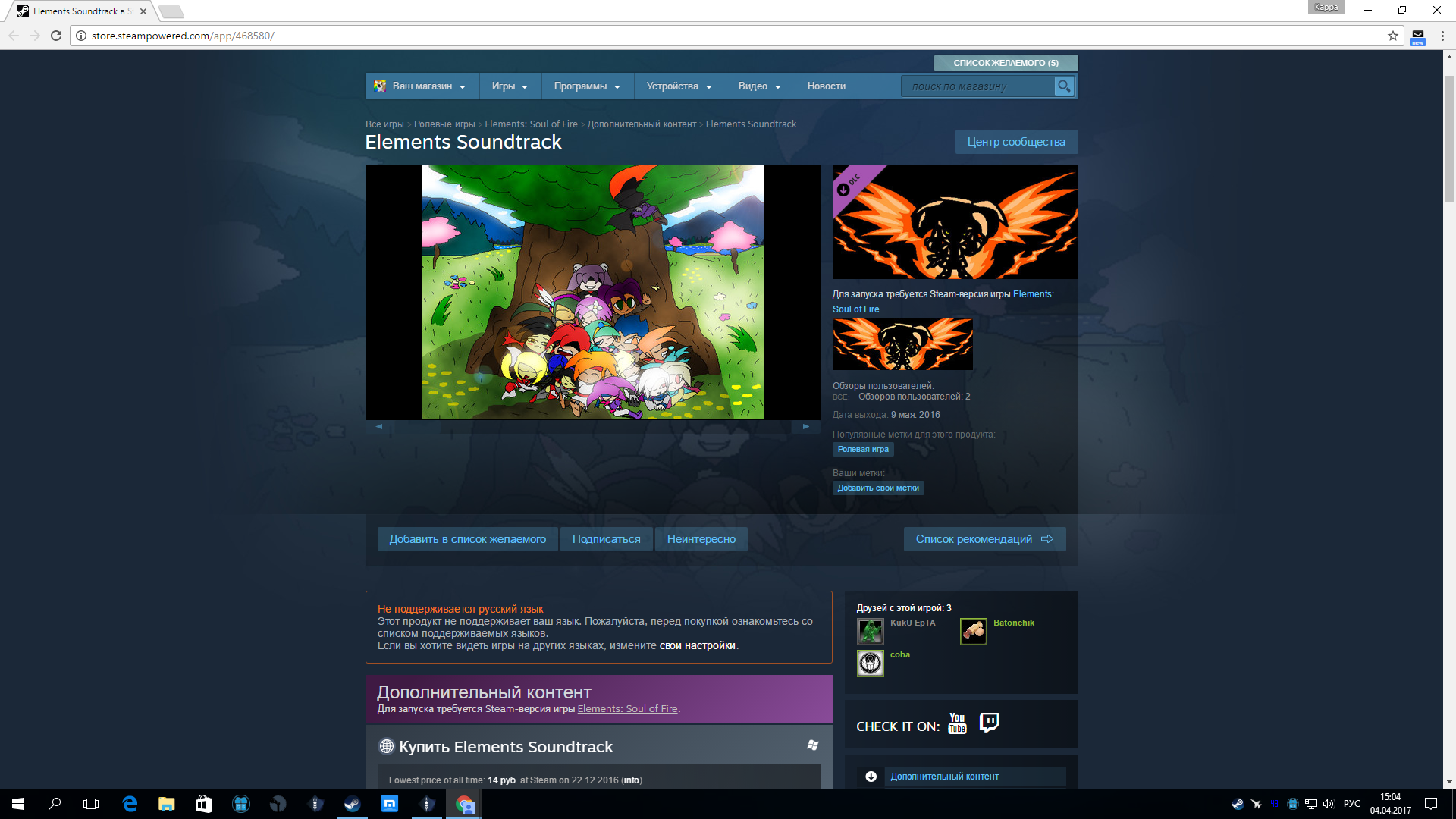Expand the Игры dropdown menu
The width and height of the screenshot is (1456, 819).
510,86
